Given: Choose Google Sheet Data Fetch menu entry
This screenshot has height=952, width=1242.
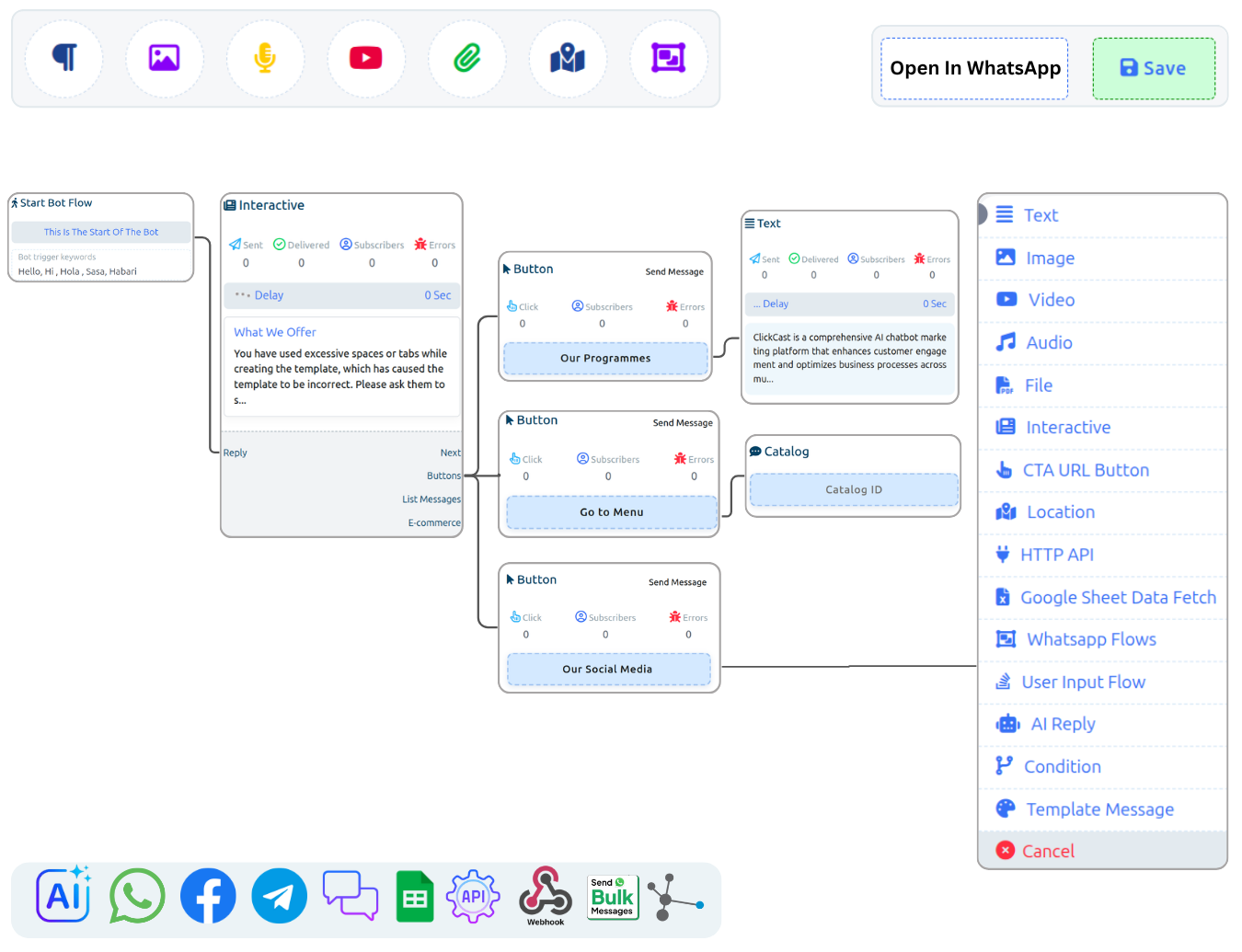Looking at the screenshot, I should pyautogui.click(x=1102, y=598).
